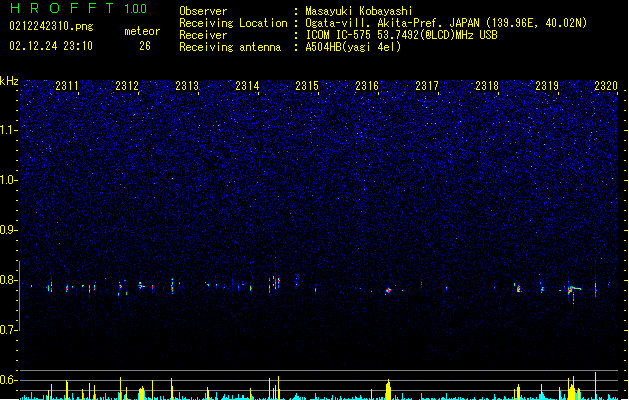
Task: Click the 2313 time marker
Action: 187,86
